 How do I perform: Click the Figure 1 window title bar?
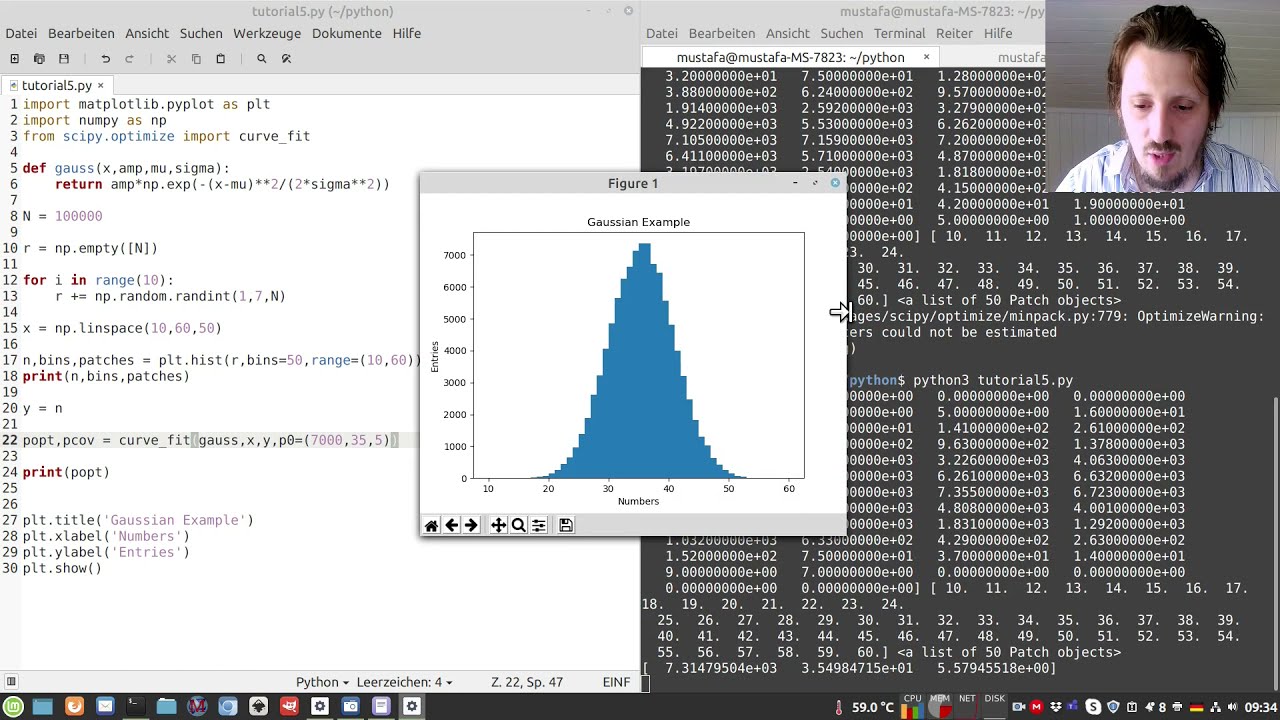tap(632, 183)
